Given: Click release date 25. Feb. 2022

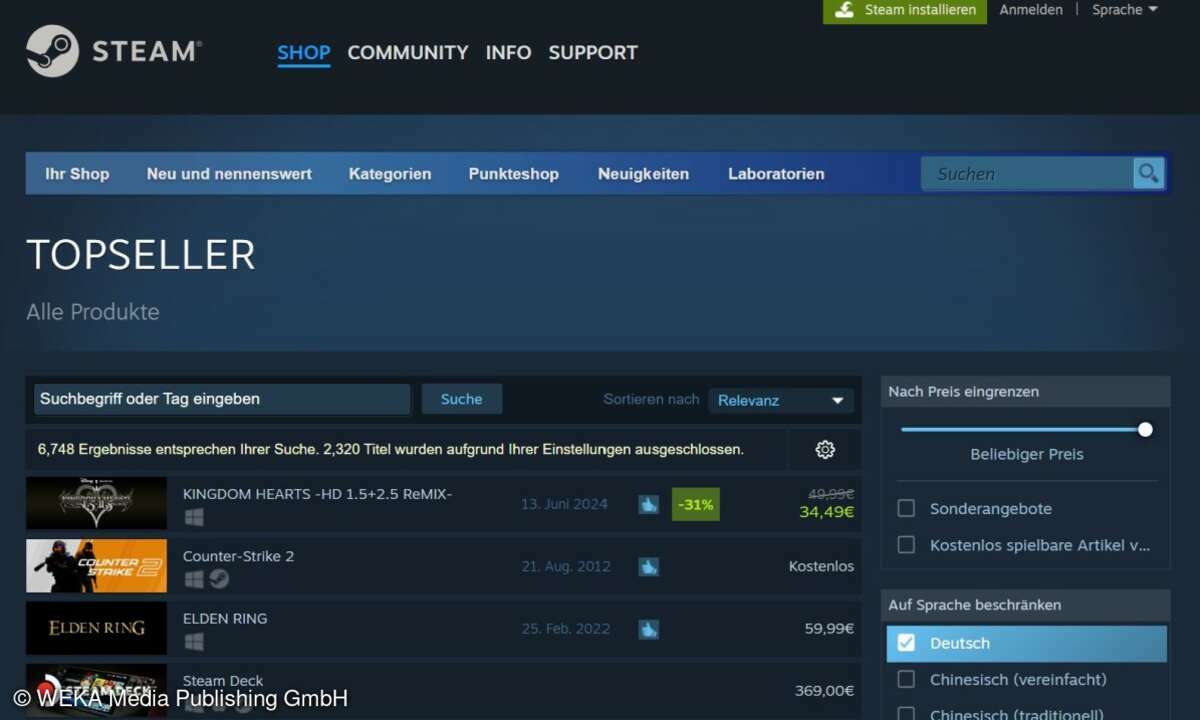Looking at the screenshot, I should 565,629.
